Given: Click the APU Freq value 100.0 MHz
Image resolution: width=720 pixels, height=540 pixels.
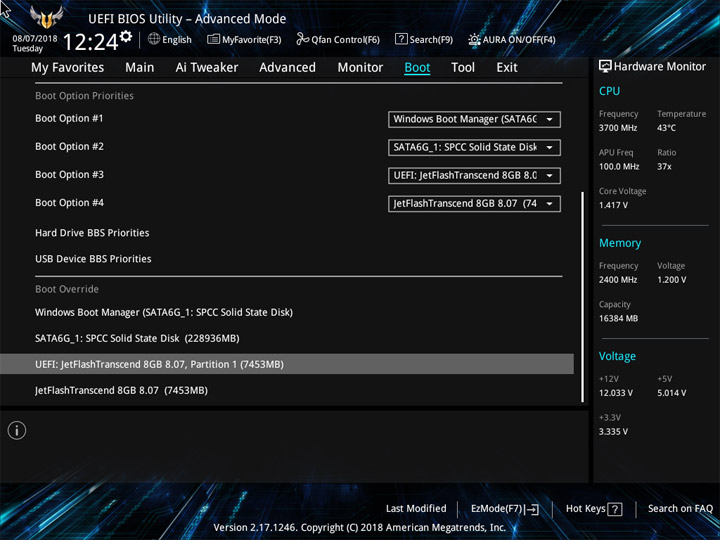Looking at the screenshot, I should point(619,167).
